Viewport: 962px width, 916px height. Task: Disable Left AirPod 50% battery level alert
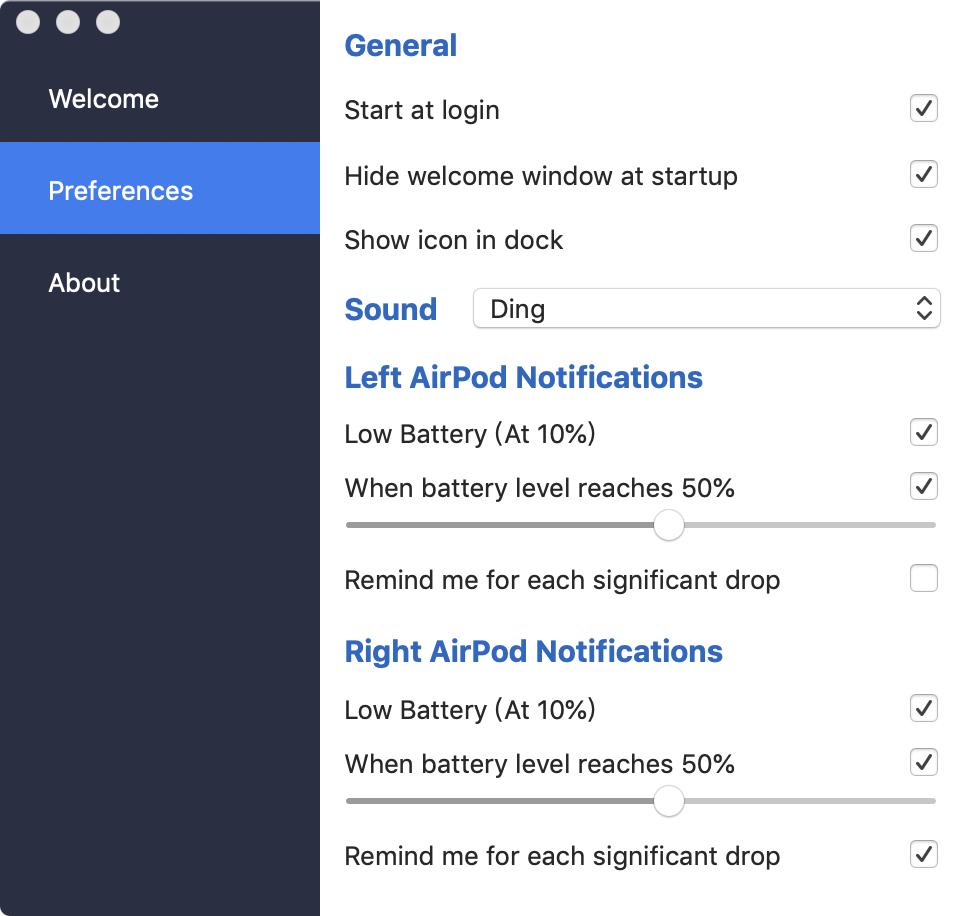923,486
